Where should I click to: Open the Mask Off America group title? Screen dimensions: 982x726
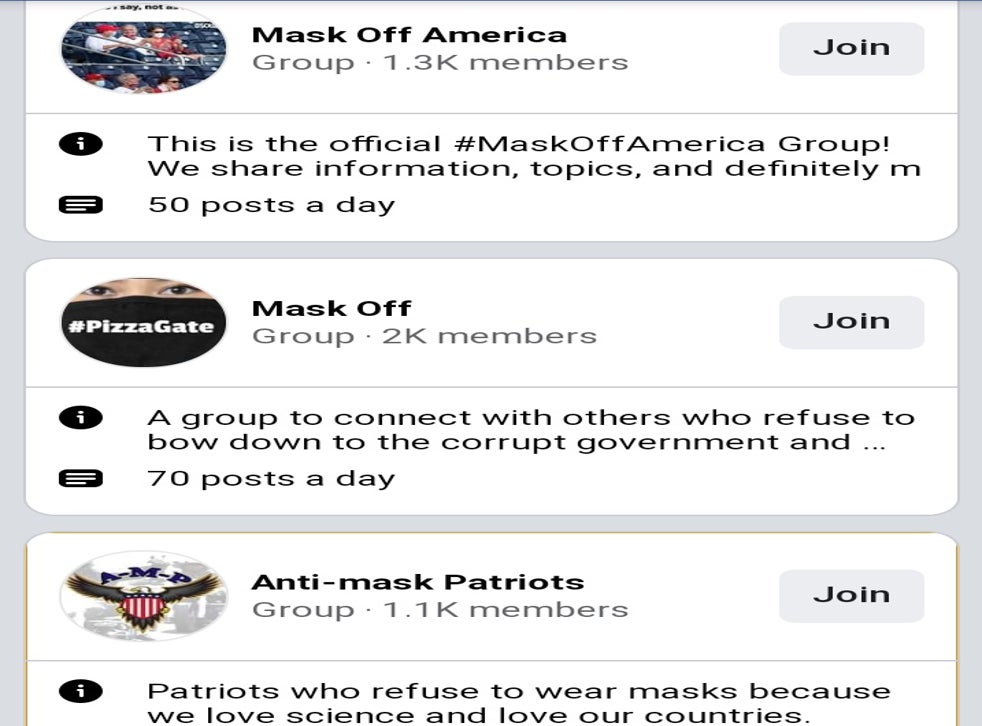click(409, 35)
